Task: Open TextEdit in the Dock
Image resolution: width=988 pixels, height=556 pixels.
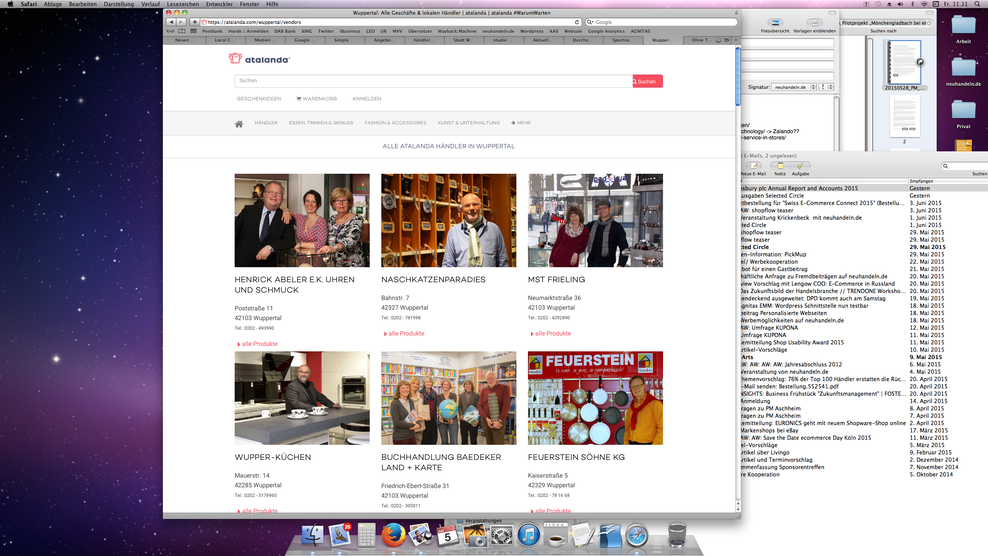Action: point(583,535)
